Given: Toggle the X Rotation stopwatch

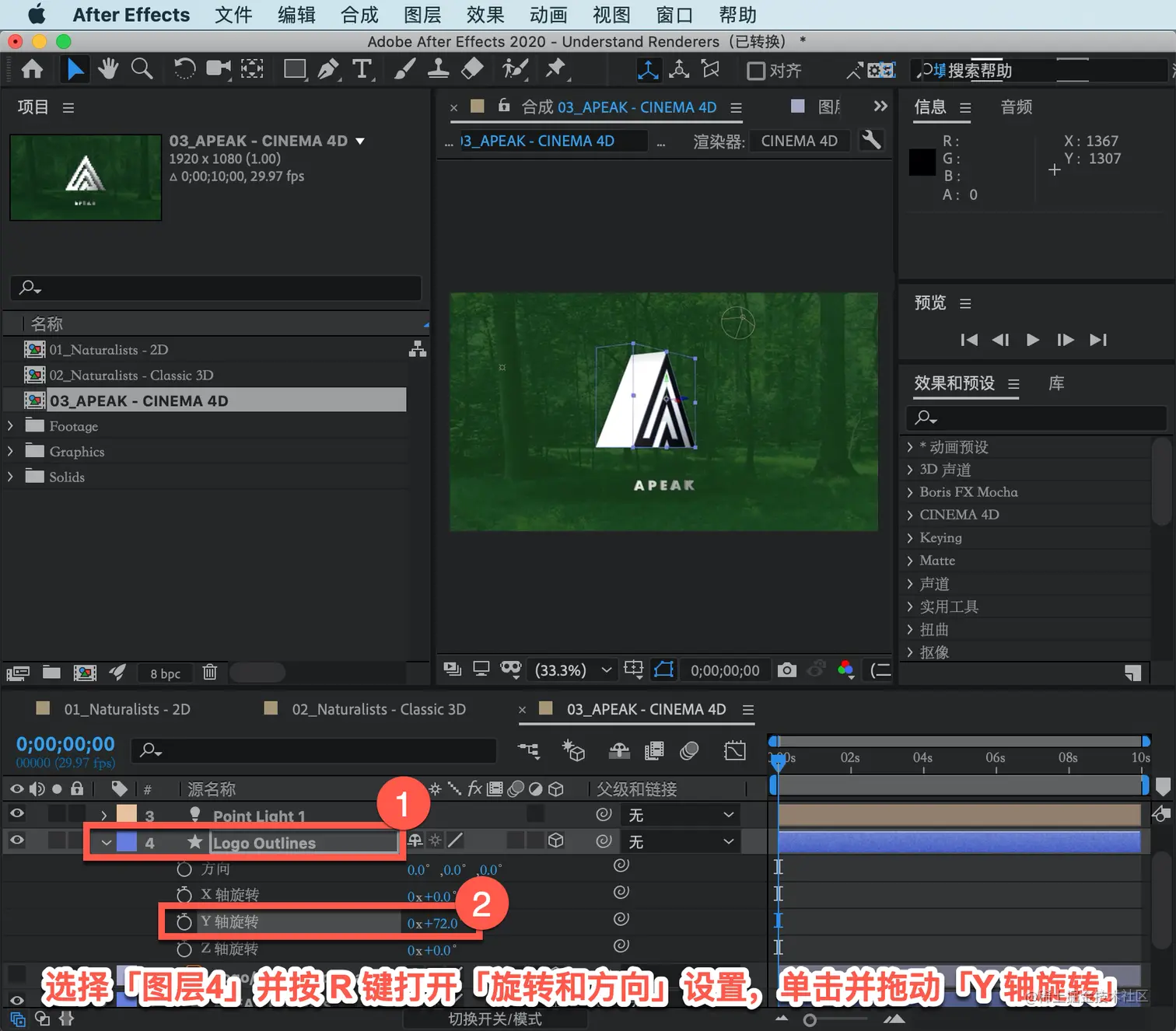Looking at the screenshot, I should (x=184, y=895).
